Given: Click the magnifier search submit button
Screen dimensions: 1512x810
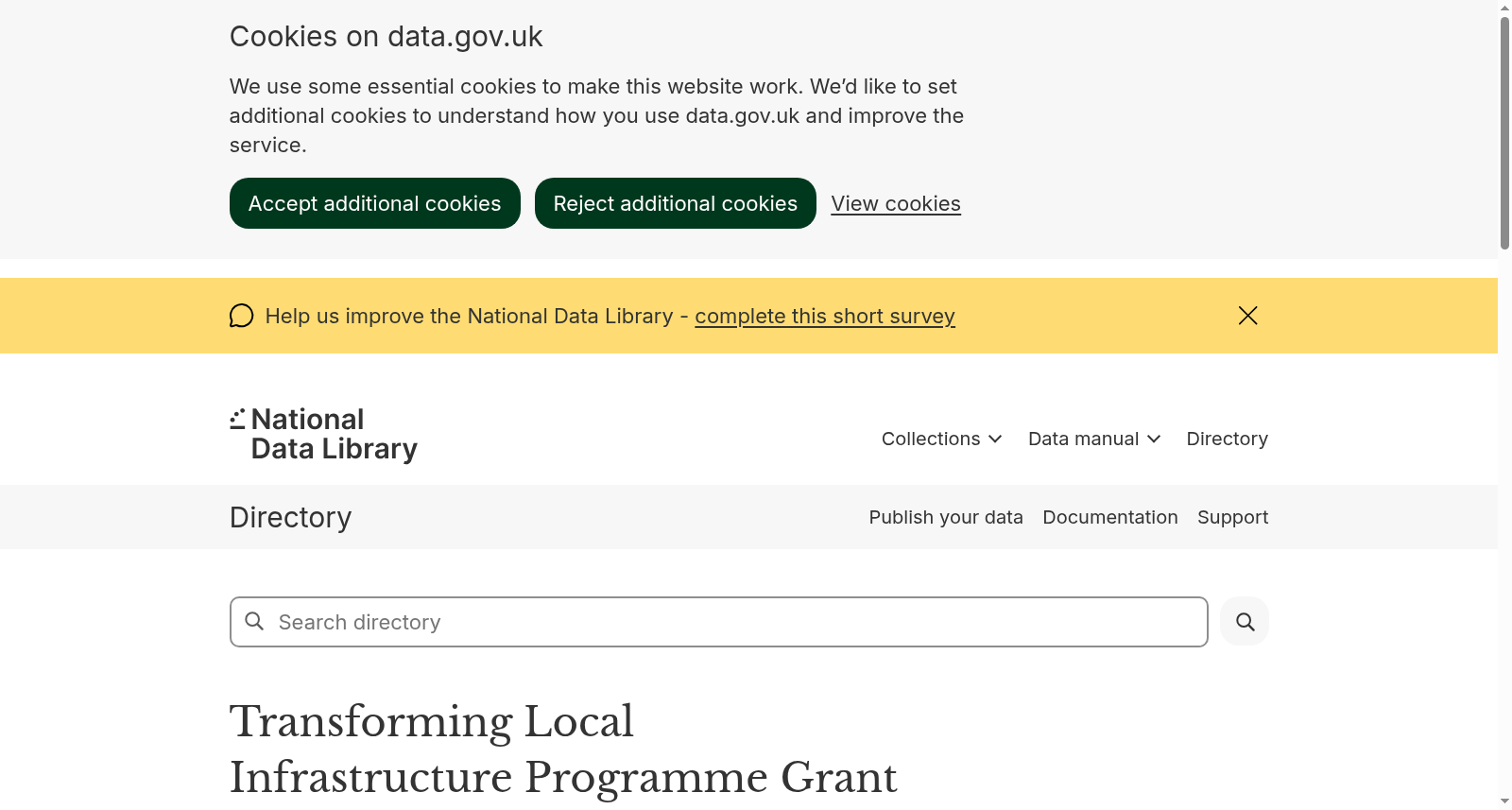Looking at the screenshot, I should click(x=1245, y=622).
